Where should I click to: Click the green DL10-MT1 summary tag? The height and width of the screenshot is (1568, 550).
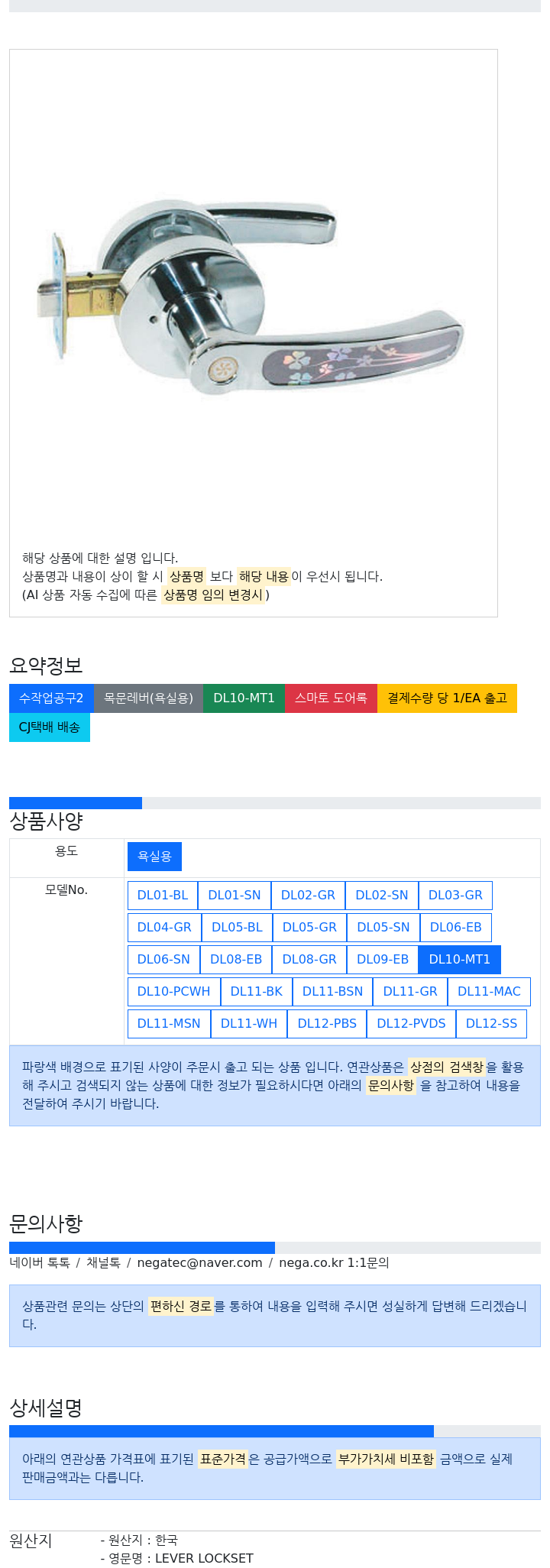click(x=244, y=698)
